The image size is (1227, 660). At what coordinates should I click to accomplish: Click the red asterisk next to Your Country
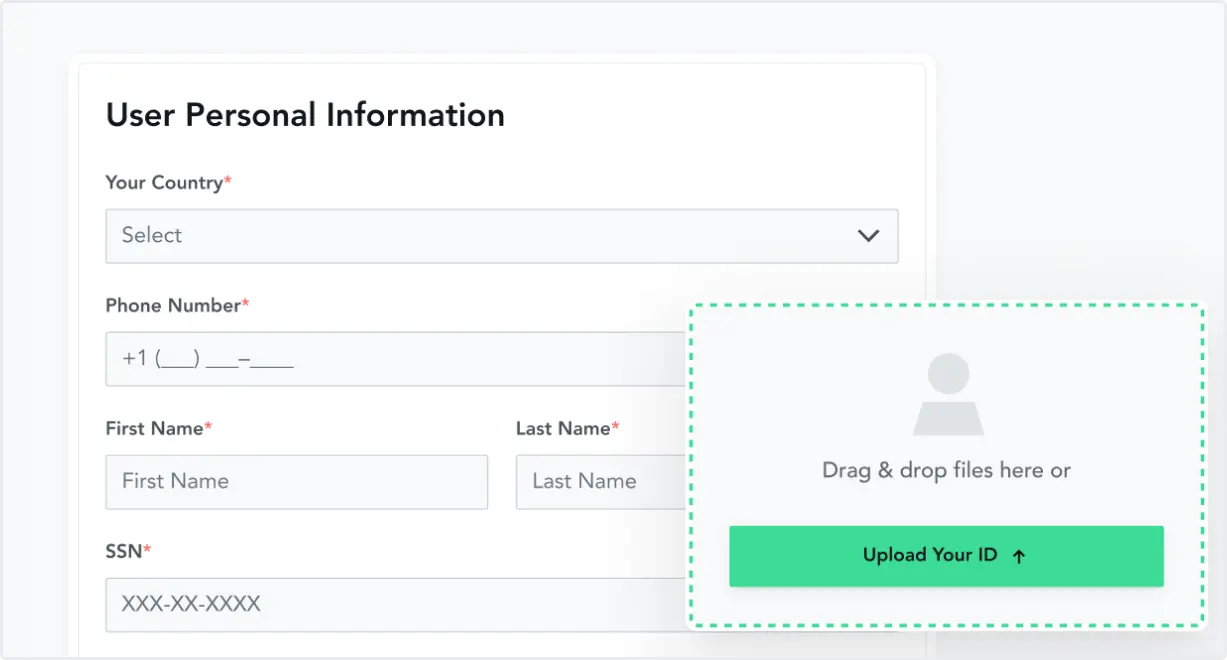228,181
